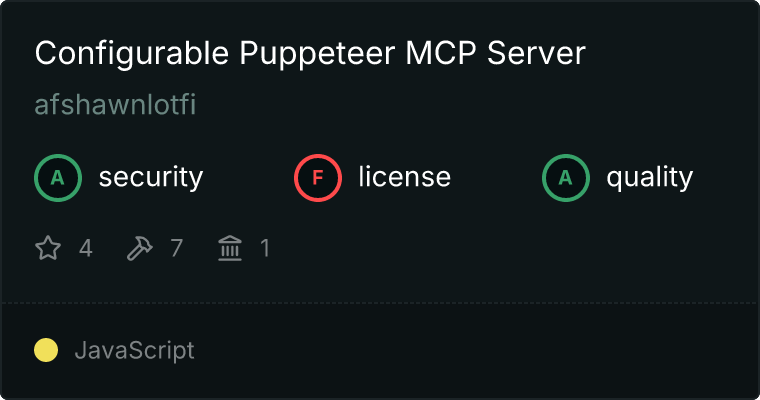Viewport: 760px width, 400px height.
Task: Click the bank building resources icon
Action: pyautogui.click(x=230, y=248)
